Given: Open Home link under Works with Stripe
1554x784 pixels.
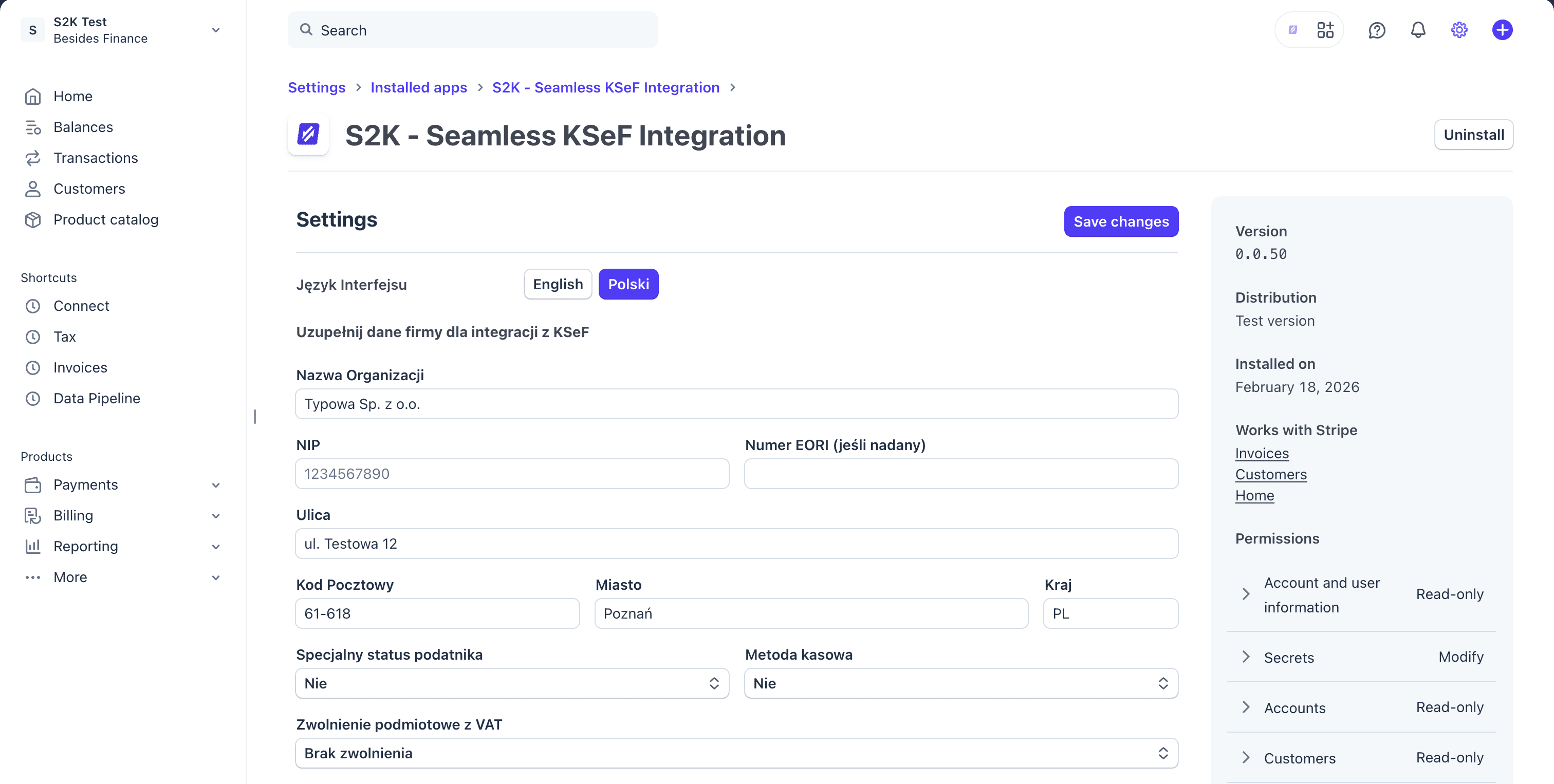Looking at the screenshot, I should [x=1254, y=496].
